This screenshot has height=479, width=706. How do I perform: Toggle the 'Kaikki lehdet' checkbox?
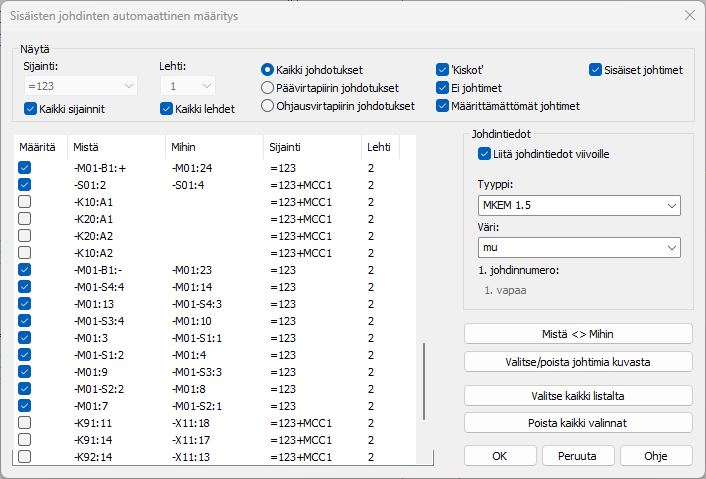(x=167, y=108)
